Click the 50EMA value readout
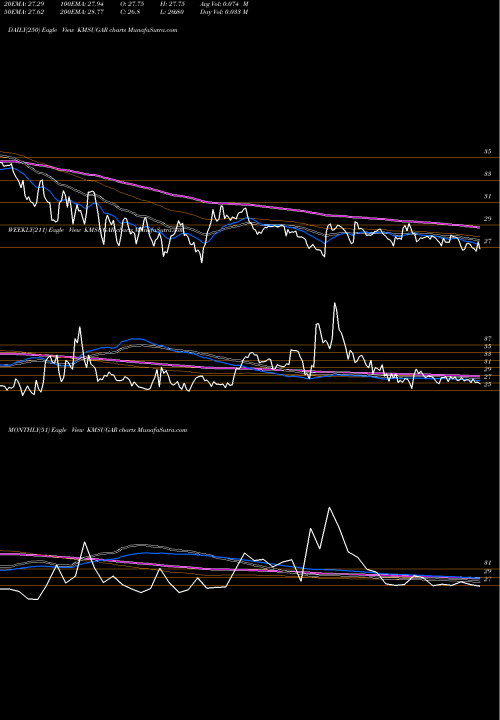The height and width of the screenshot is (720, 500). coord(24,12)
